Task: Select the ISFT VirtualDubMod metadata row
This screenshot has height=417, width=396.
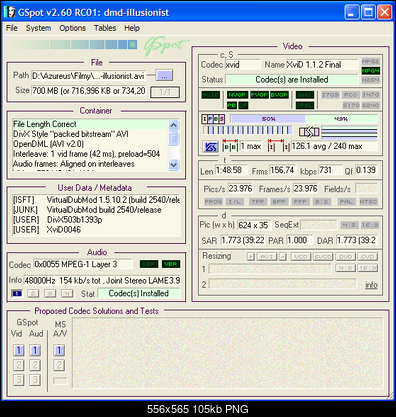Action: click(x=96, y=200)
